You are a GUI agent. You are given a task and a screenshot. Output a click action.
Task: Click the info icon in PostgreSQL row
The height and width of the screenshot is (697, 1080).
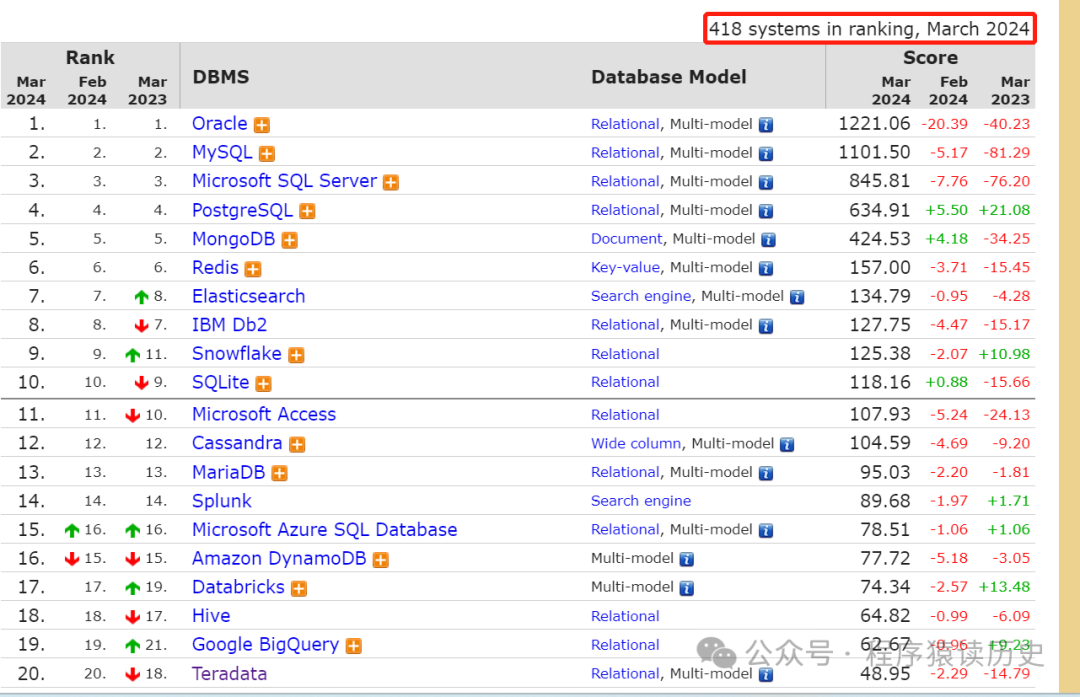click(766, 211)
